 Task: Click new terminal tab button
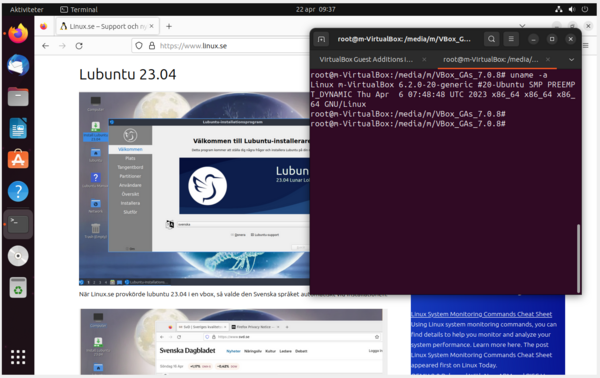click(321, 39)
